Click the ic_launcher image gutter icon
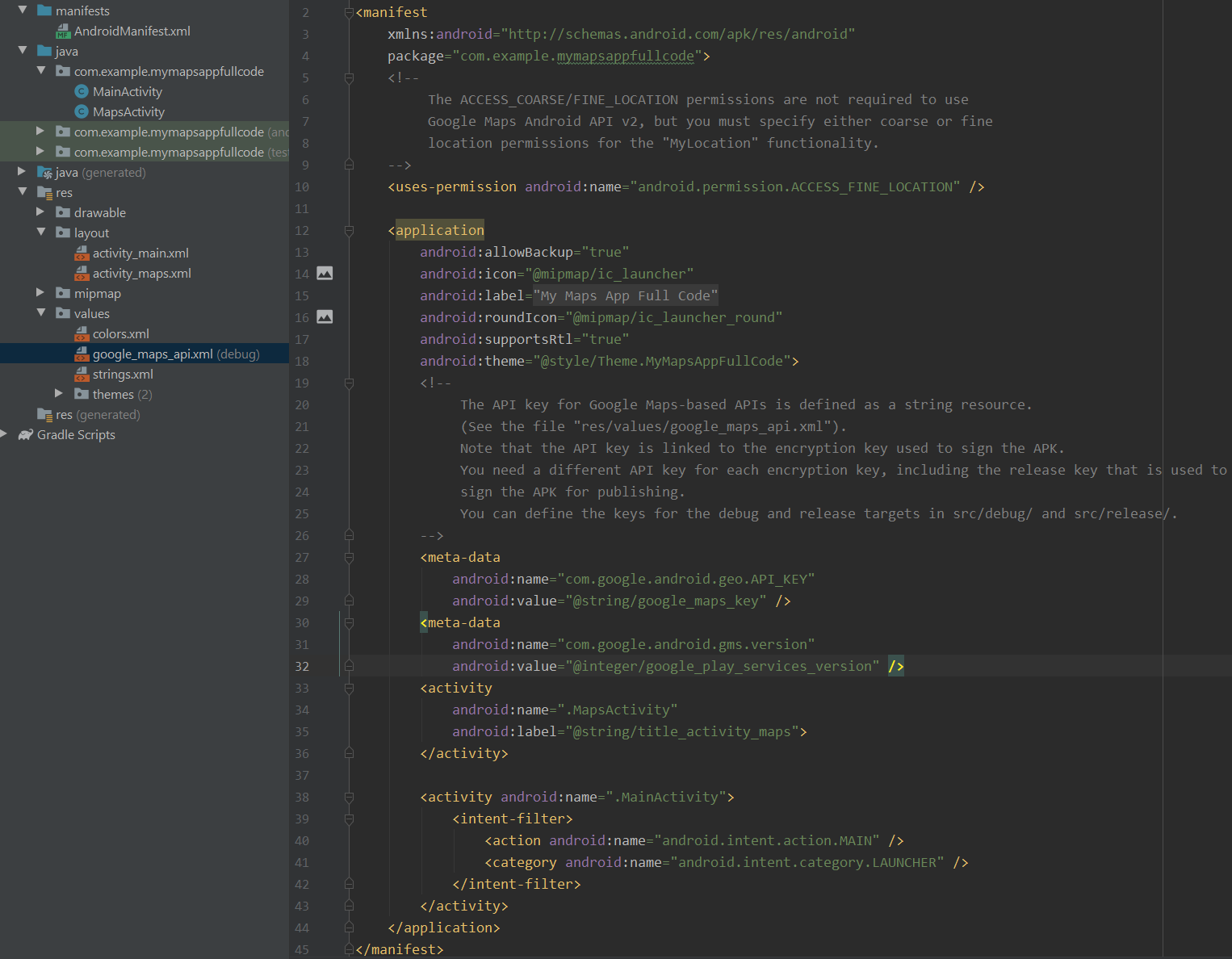 [x=325, y=274]
